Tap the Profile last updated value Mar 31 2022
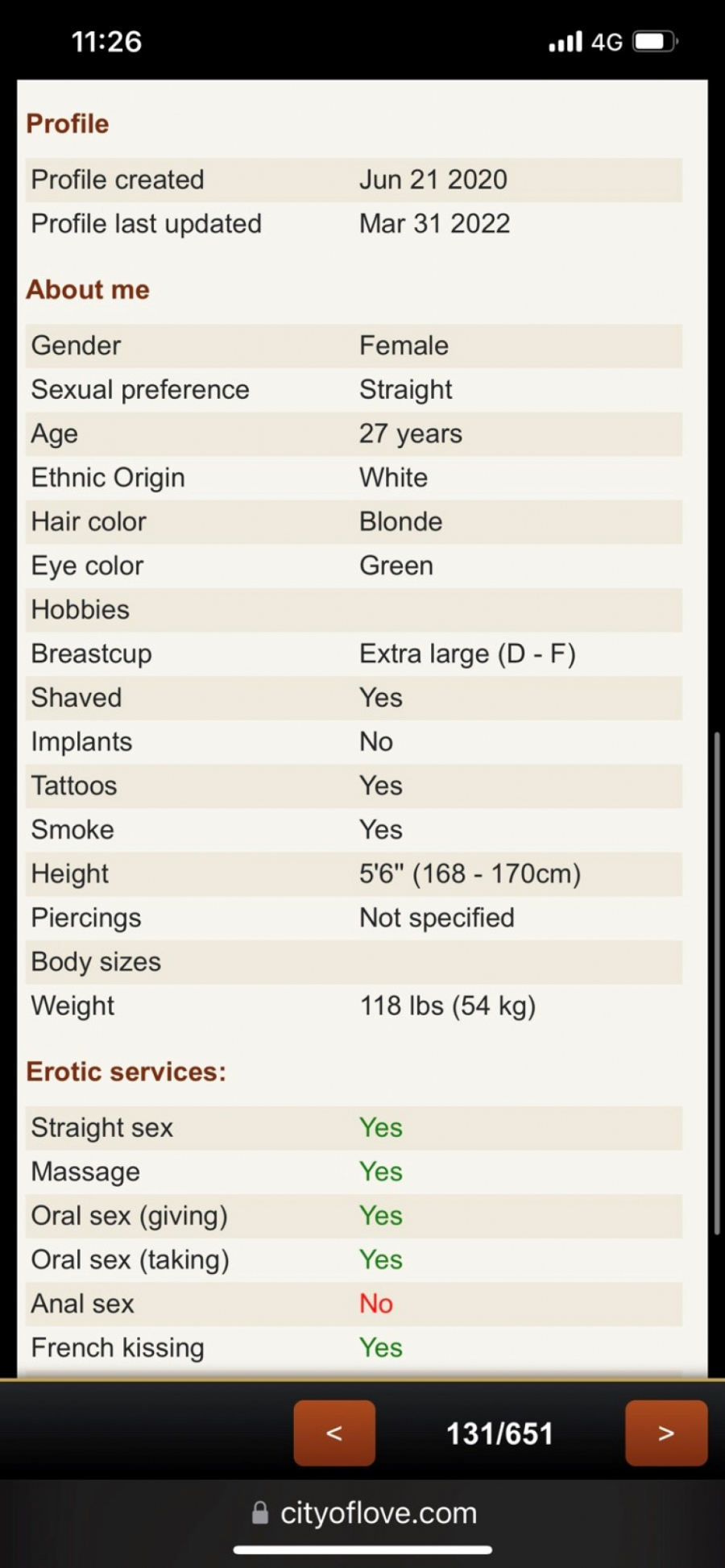The width and height of the screenshot is (725, 1568). 435,223
